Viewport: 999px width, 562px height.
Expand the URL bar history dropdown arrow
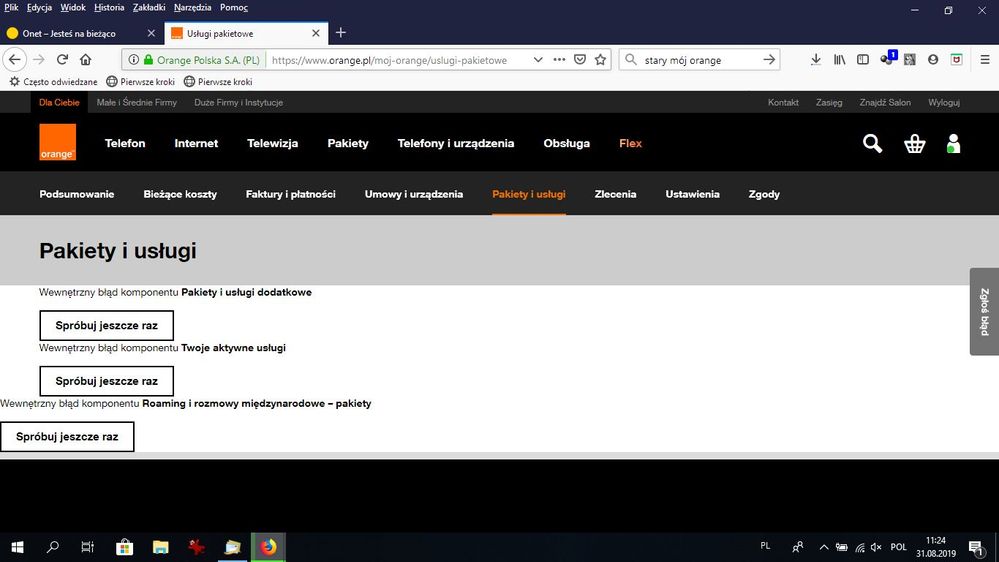538,60
